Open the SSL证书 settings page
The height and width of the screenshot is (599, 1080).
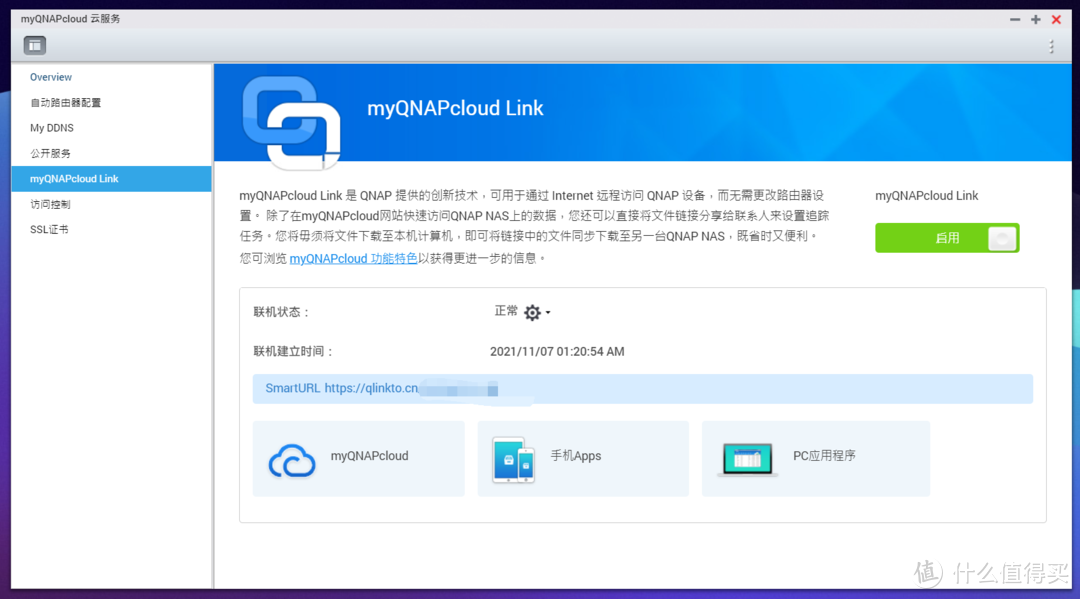click(49, 228)
